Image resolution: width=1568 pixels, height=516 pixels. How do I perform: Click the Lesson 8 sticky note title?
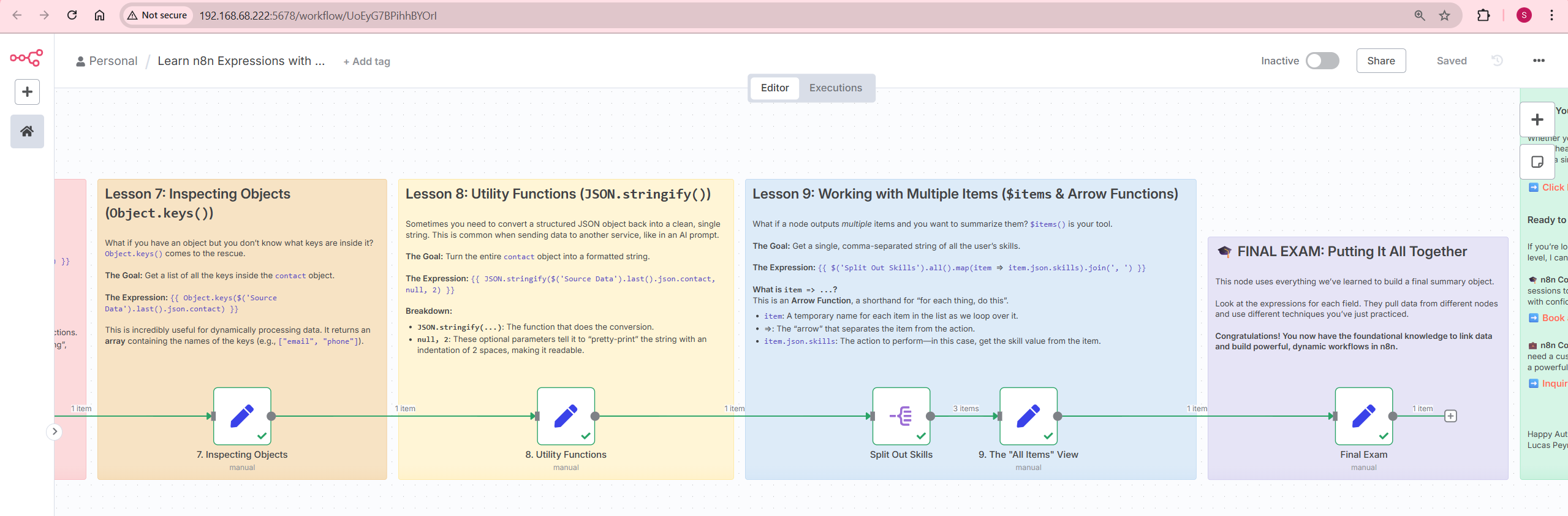(558, 194)
